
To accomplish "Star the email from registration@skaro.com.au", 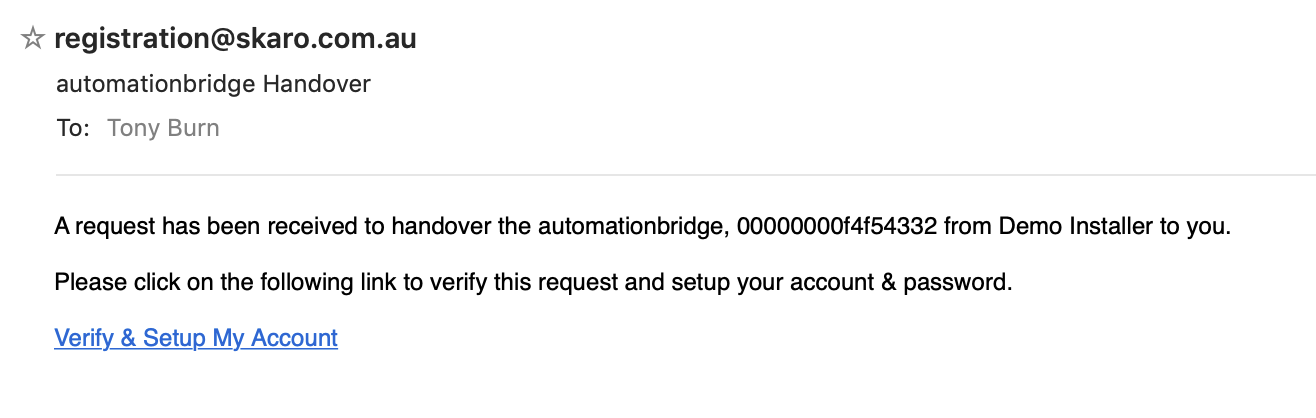I will [x=32, y=39].
